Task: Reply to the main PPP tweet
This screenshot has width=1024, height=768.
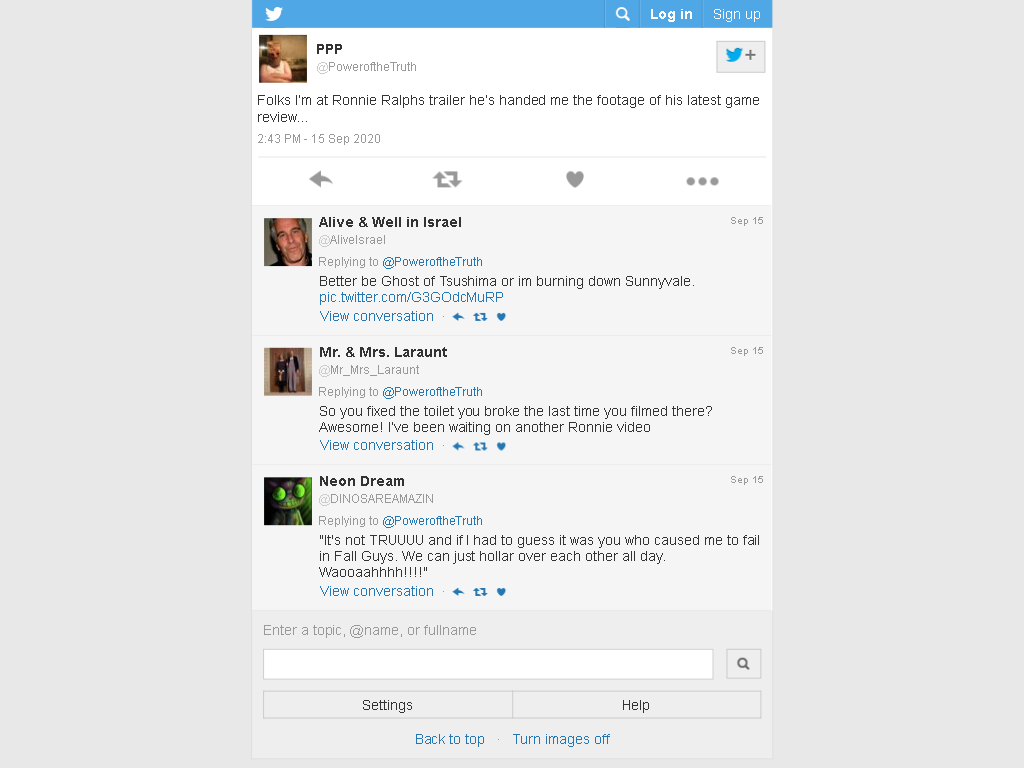Action: point(321,179)
